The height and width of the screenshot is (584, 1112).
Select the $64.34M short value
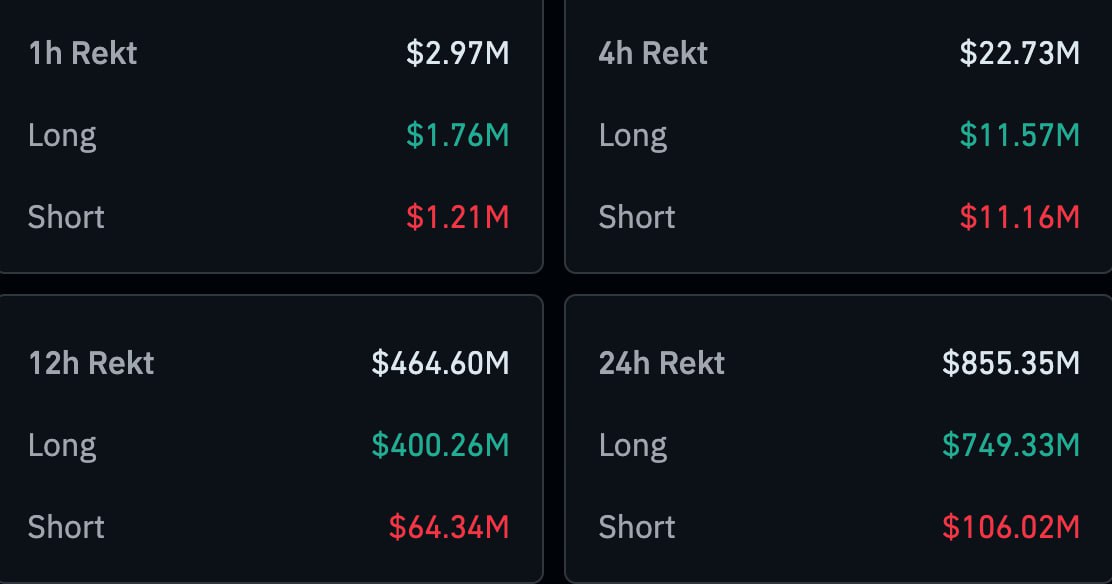449,527
